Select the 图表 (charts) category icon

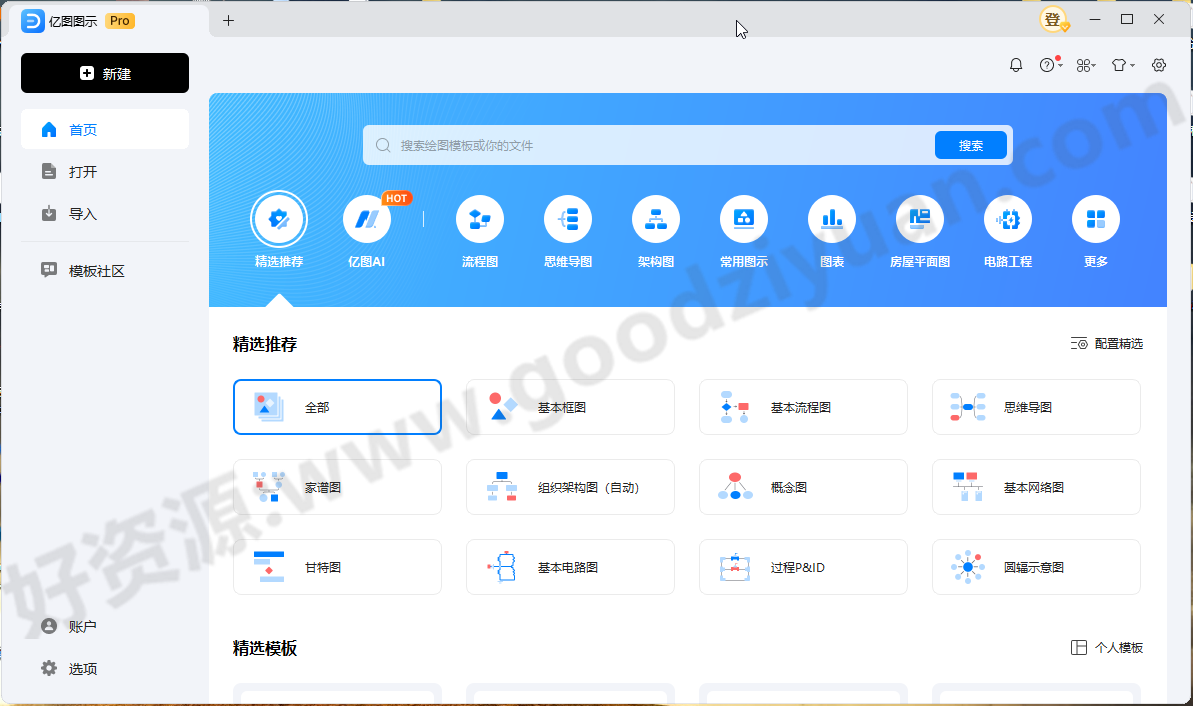[x=831, y=218]
